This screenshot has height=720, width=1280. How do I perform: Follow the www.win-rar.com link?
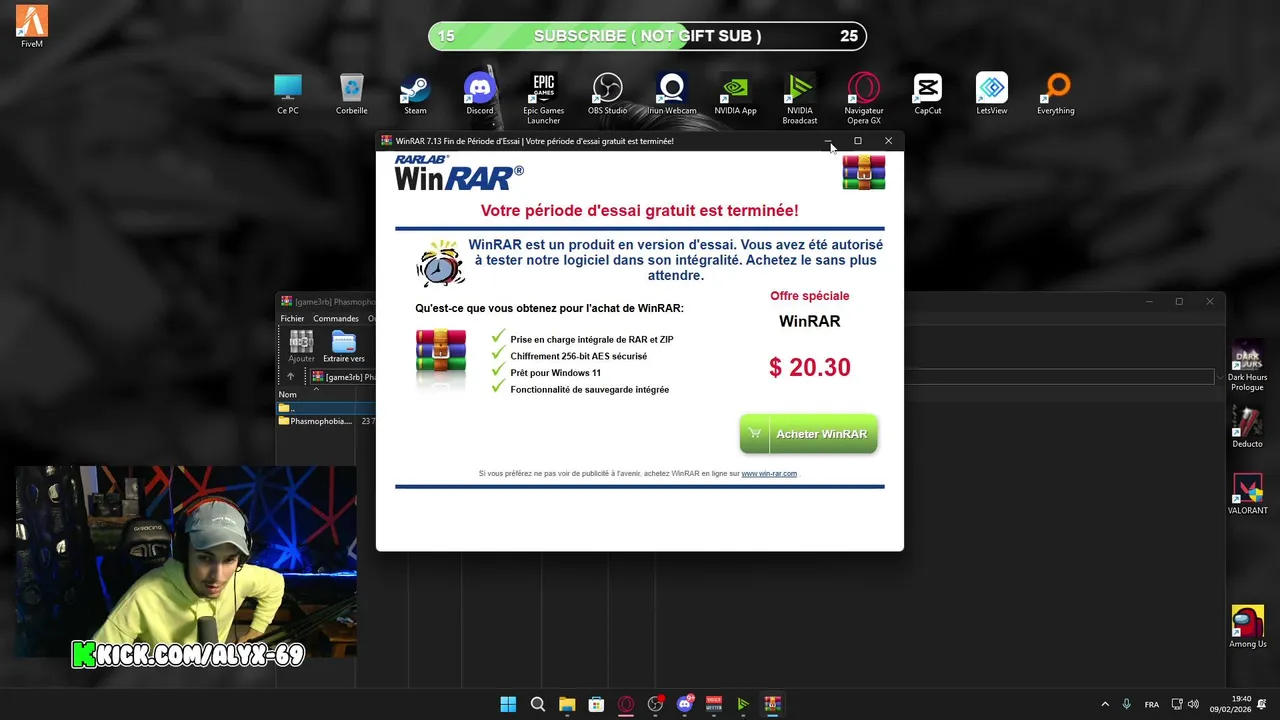(769, 473)
